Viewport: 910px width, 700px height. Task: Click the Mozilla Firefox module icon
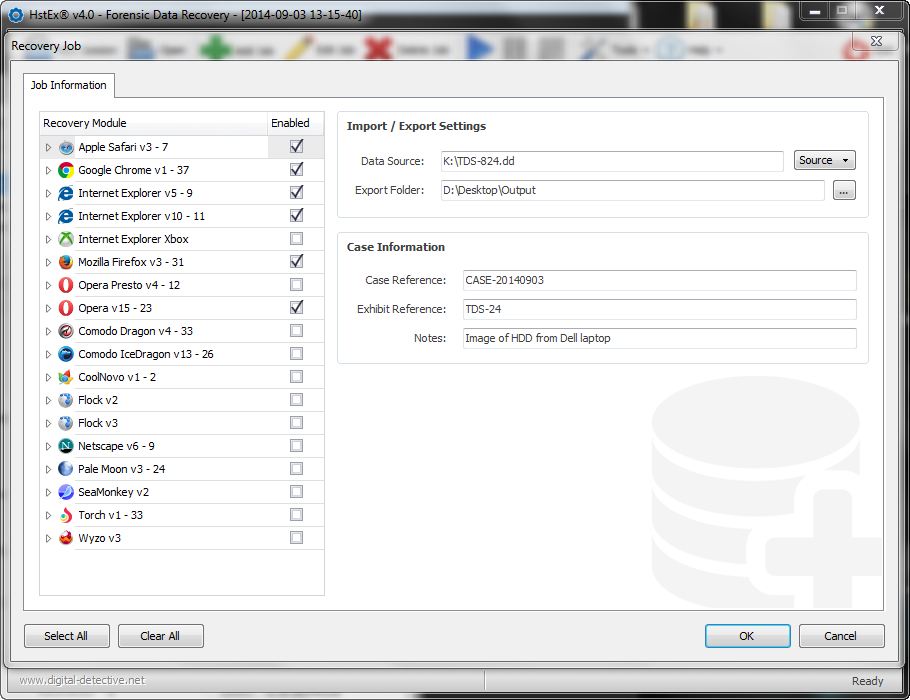[x=66, y=262]
